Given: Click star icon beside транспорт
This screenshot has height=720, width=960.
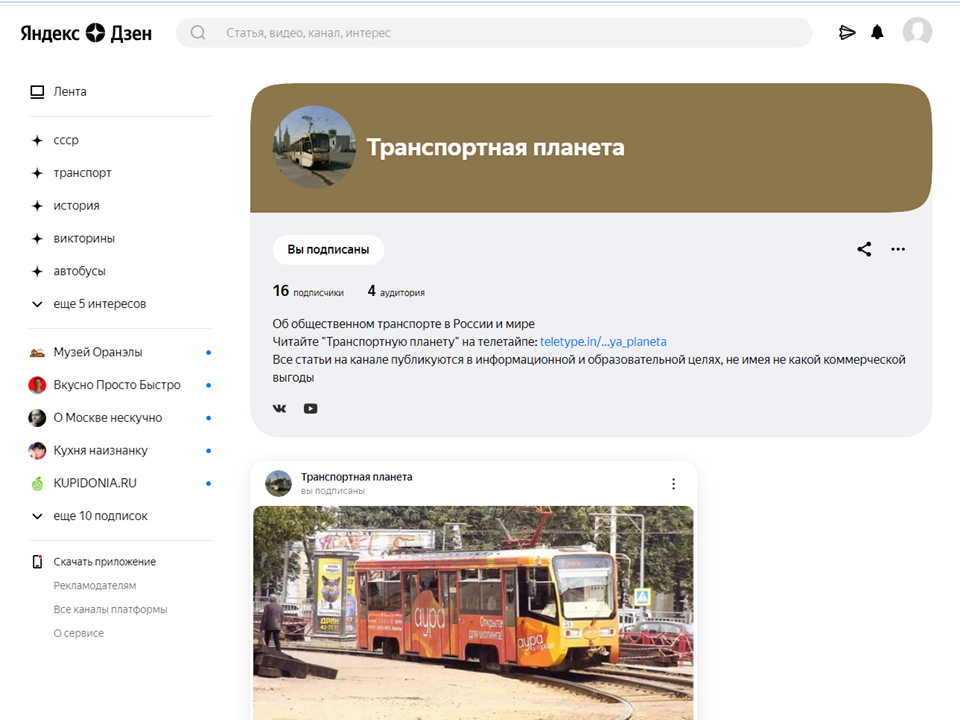Looking at the screenshot, I should coord(37,173).
